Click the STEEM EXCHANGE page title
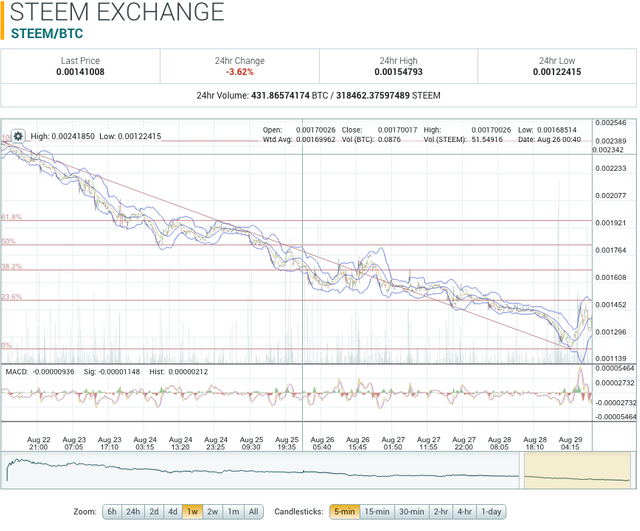Viewport: 640px width, 531px height. coord(117,11)
